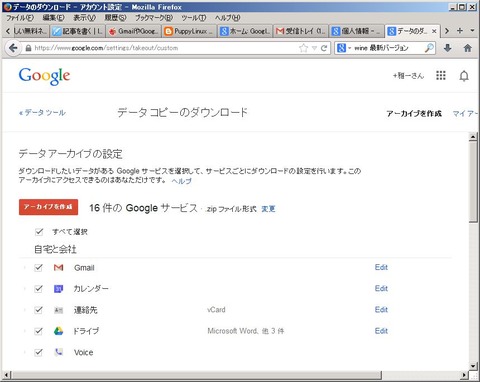Open the URL history dropdown arrow

tap(314, 48)
